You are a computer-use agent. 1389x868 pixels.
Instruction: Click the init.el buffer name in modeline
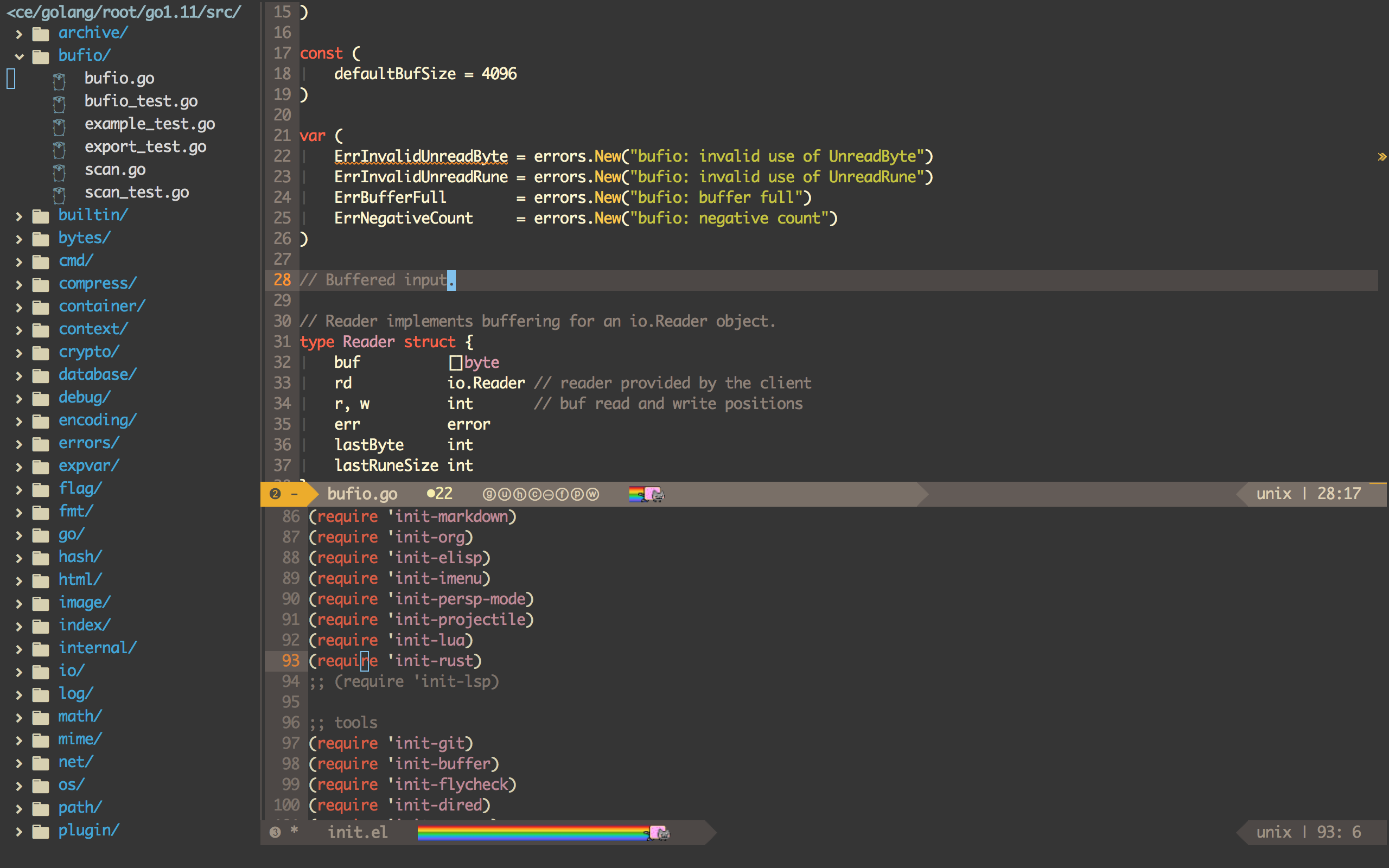tap(358, 832)
